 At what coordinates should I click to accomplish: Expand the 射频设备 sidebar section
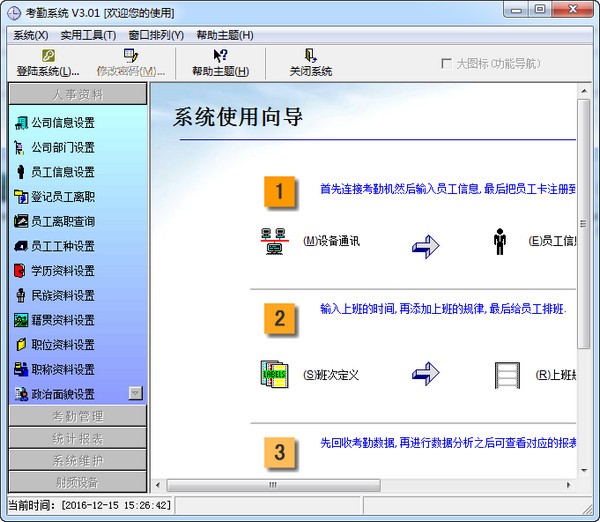click(78, 482)
